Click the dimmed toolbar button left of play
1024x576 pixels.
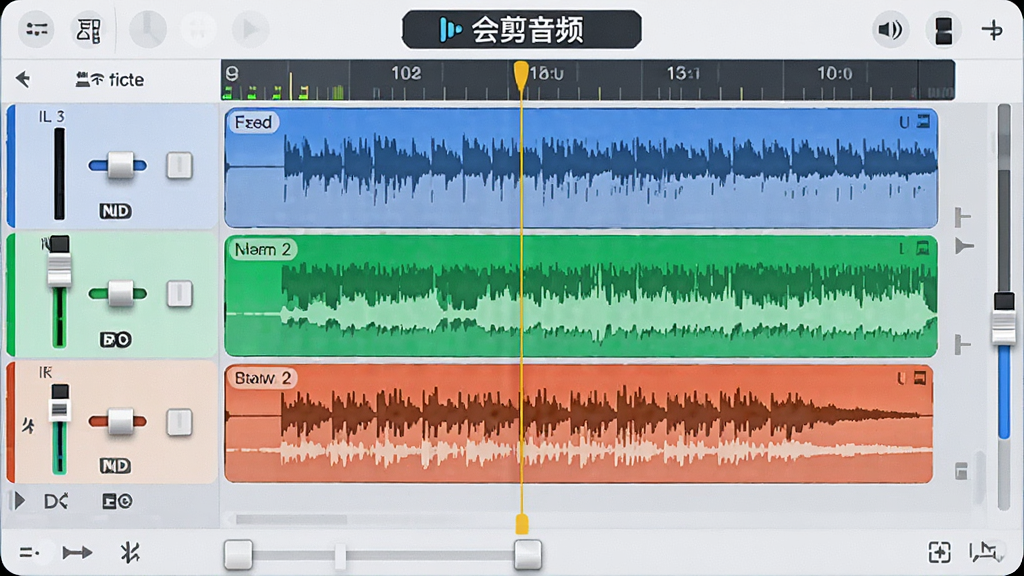199,29
